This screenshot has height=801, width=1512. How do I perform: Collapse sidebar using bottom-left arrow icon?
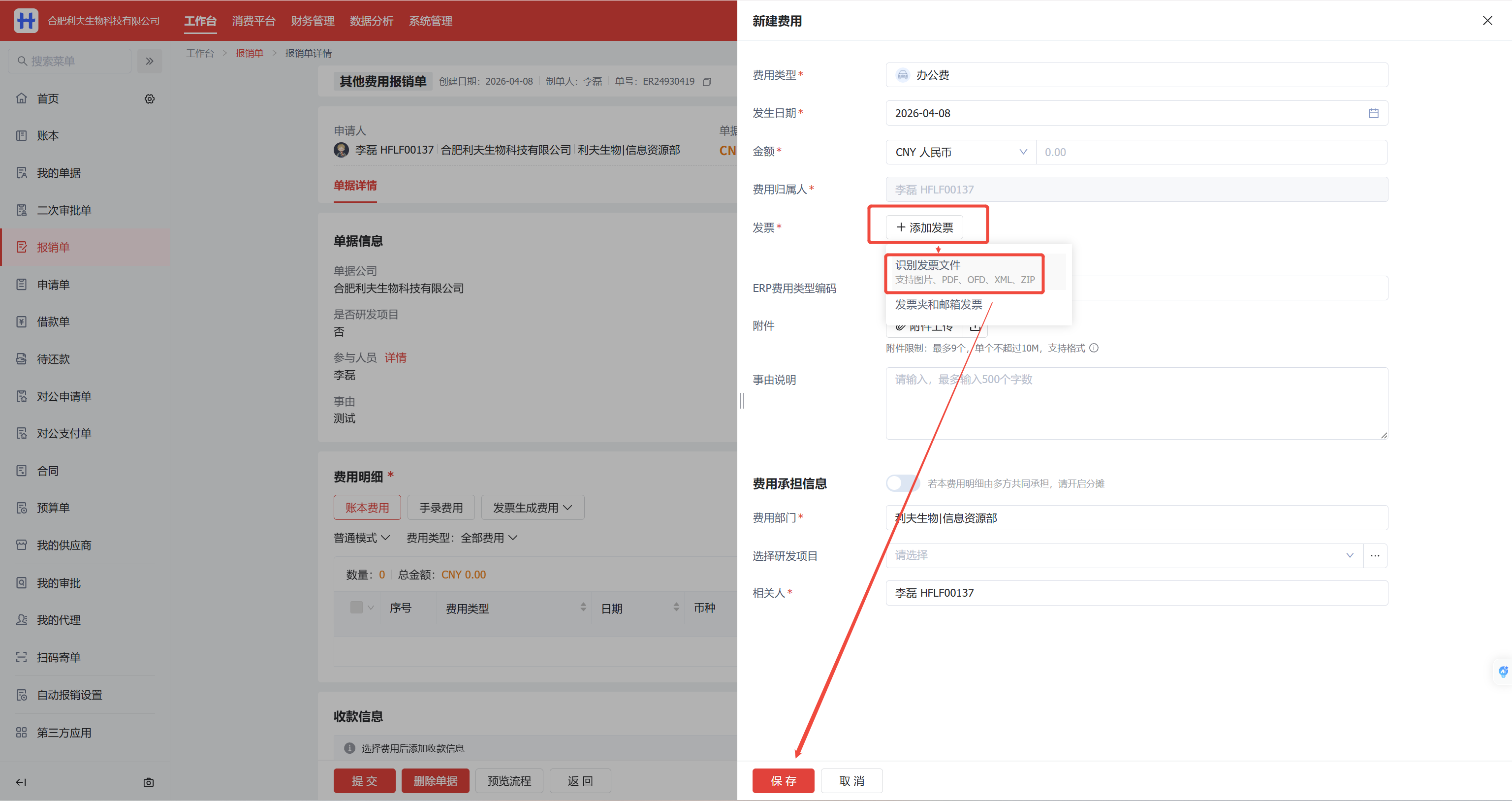click(x=21, y=782)
